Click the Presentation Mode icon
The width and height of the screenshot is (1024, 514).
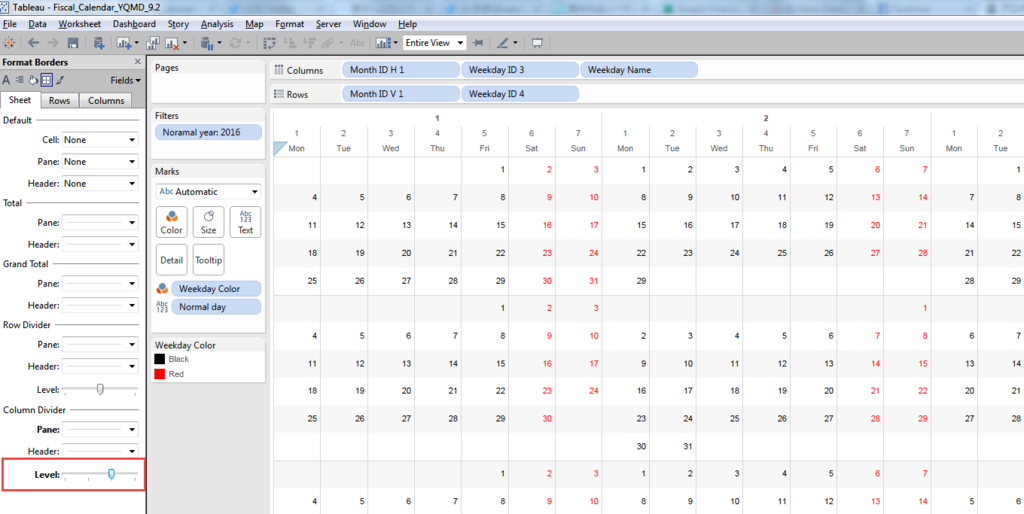tap(537, 43)
